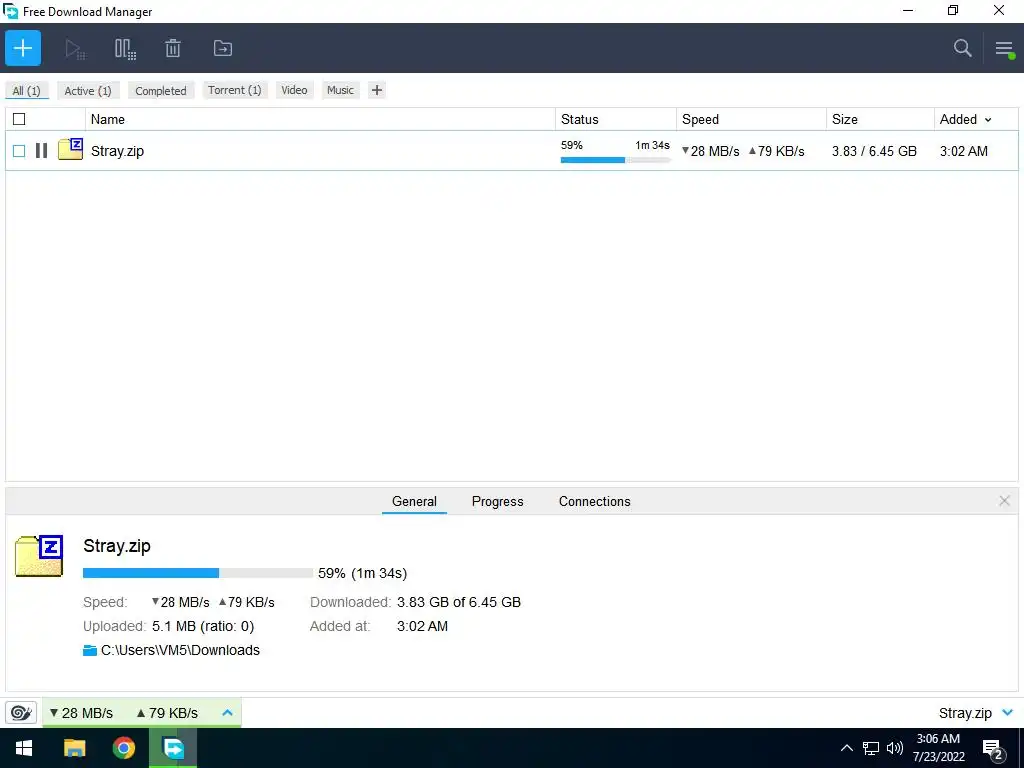The height and width of the screenshot is (768, 1024).
Task: Click the move to folder toolbar icon
Action: 223,48
